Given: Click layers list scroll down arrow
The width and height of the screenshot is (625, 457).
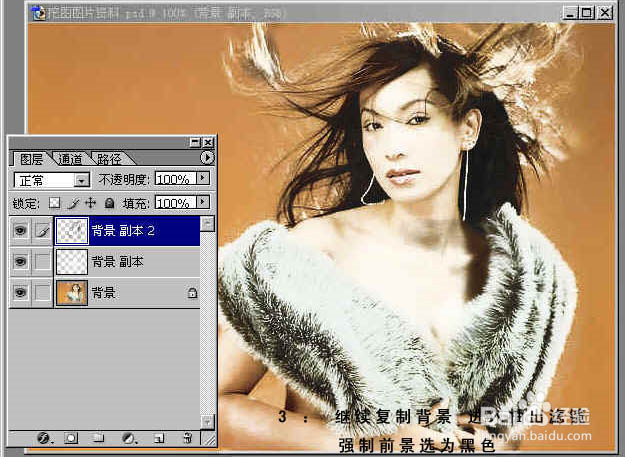Looking at the screenshot, I should pyautogui.click(x=207, y=421).
